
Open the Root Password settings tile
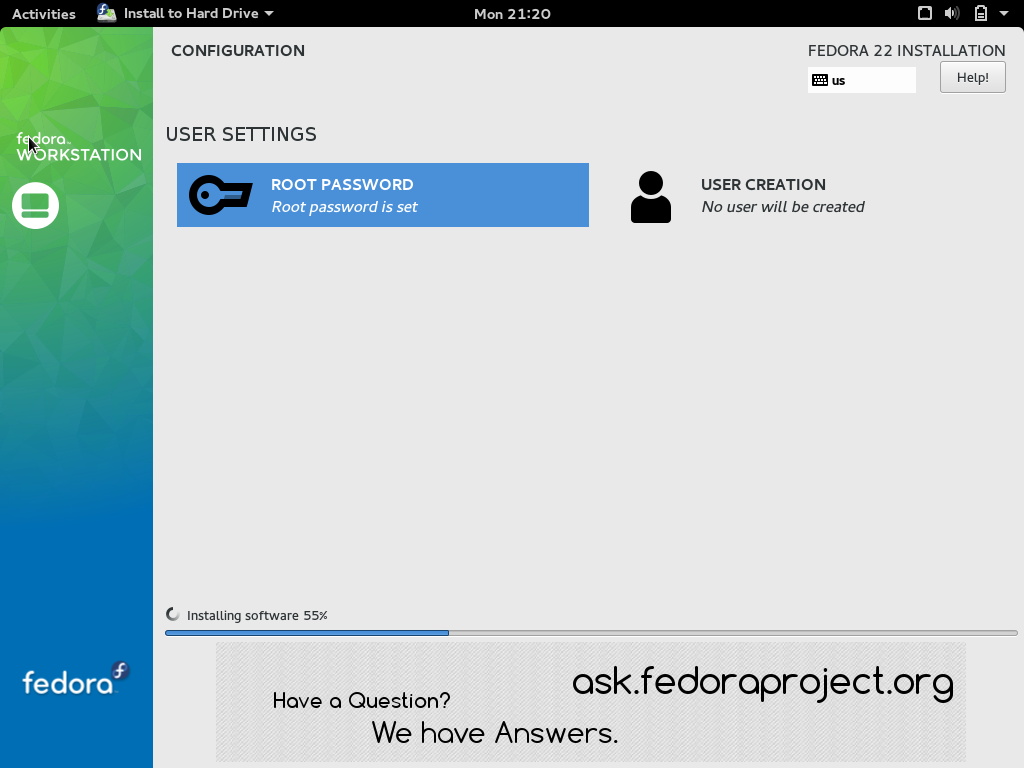click(383, 195)
